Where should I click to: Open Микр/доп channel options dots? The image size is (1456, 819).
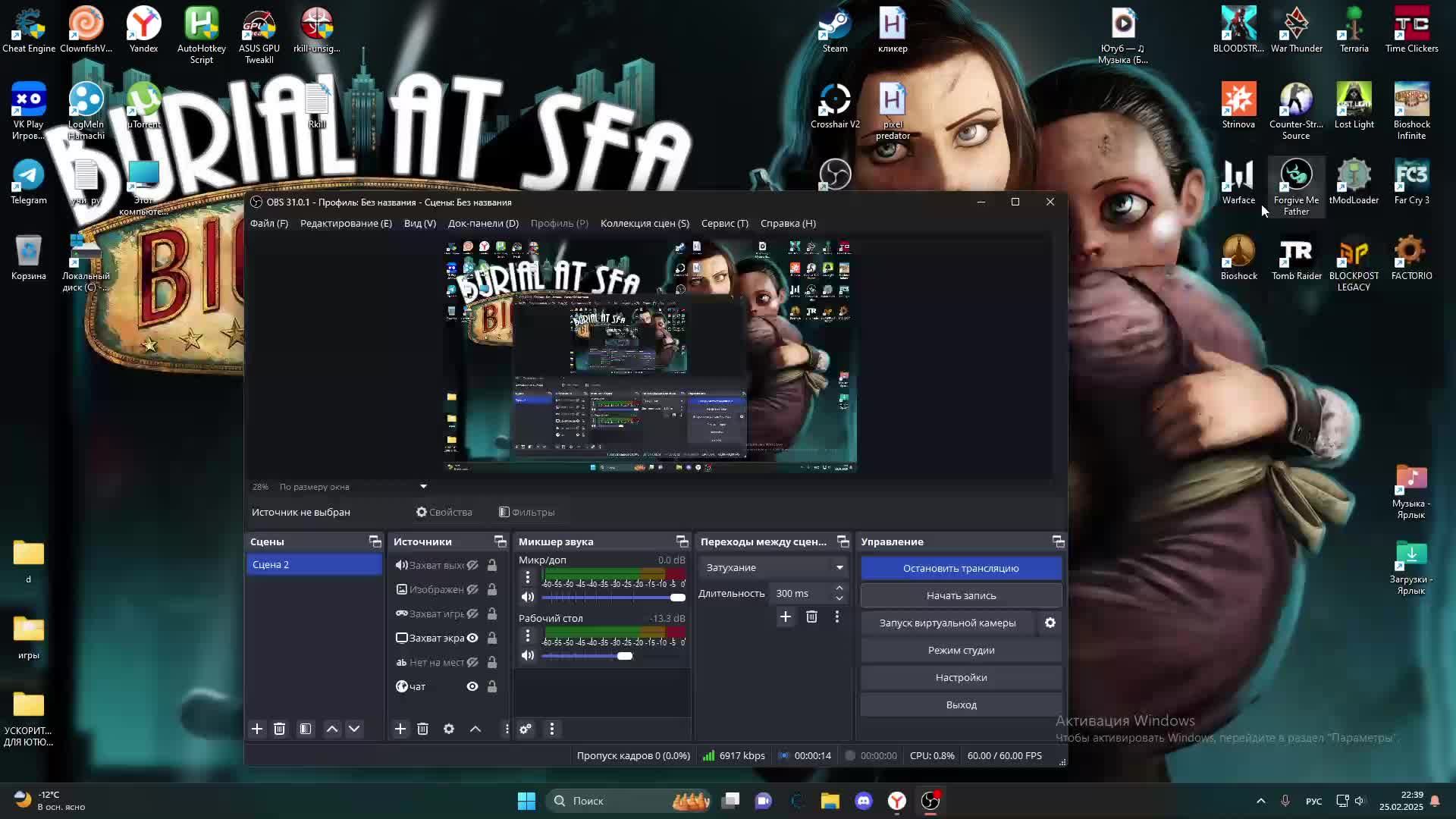tap(528, 577)
